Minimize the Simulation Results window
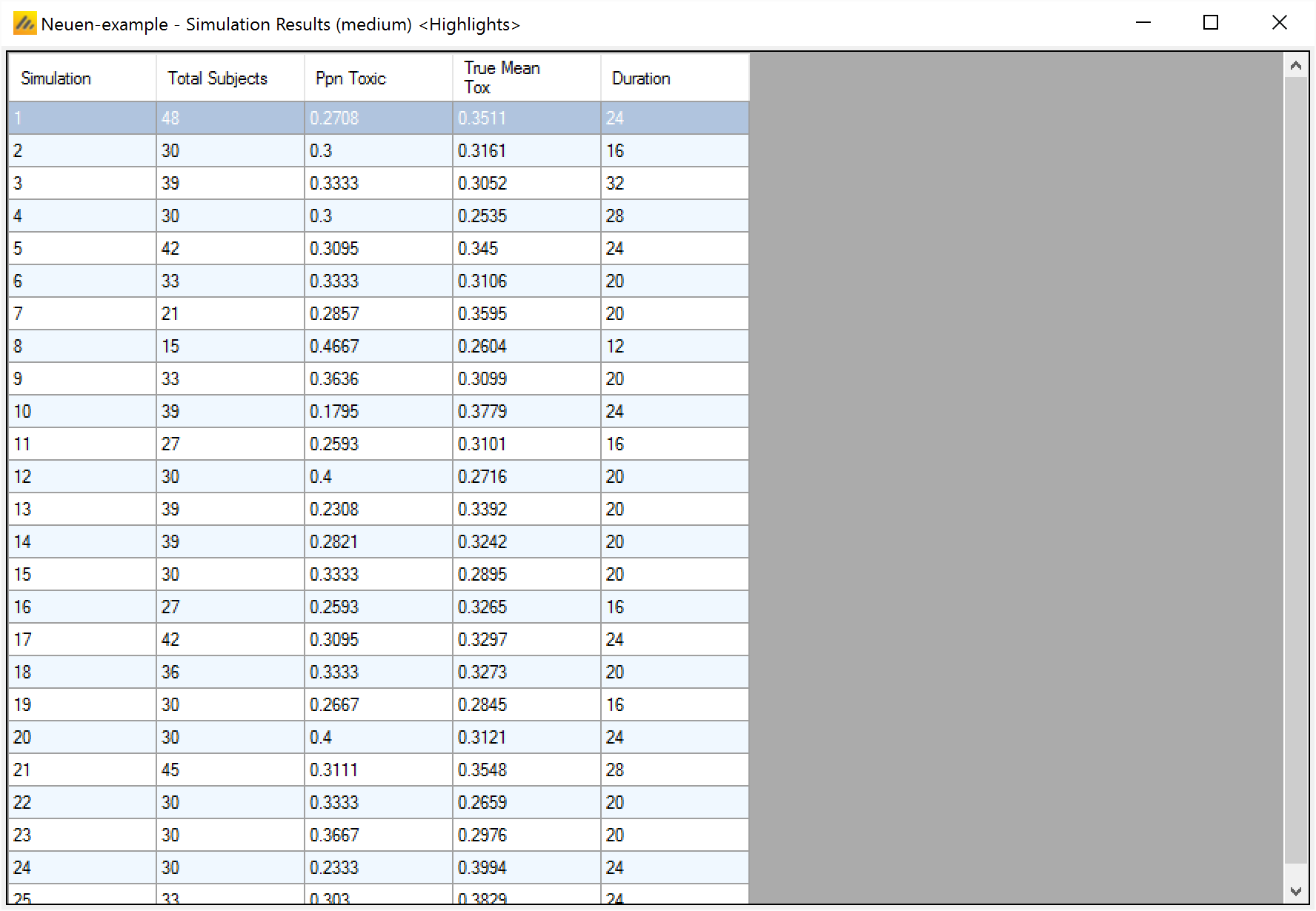The image size is (1316, 911). 1143,23
